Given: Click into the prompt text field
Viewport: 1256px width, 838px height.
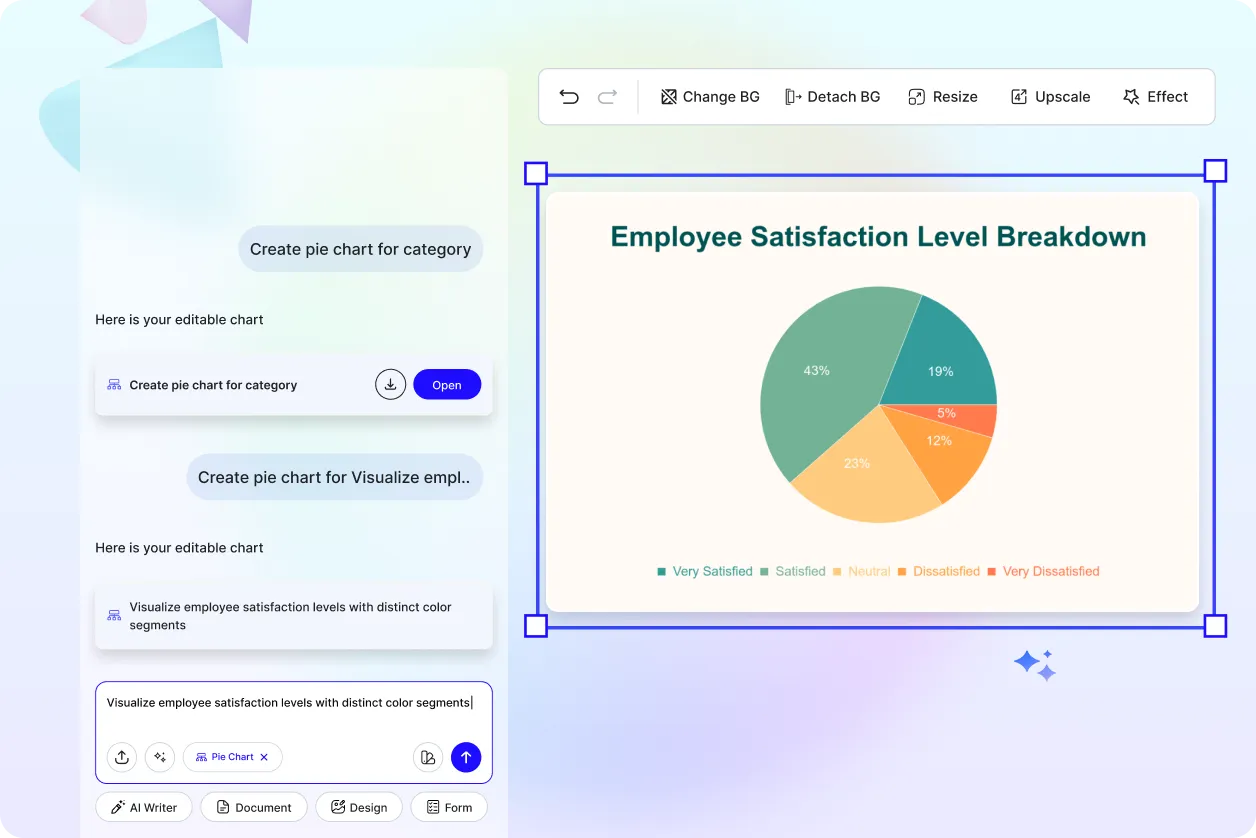Looking at the screenshot, I should [293, 703].
